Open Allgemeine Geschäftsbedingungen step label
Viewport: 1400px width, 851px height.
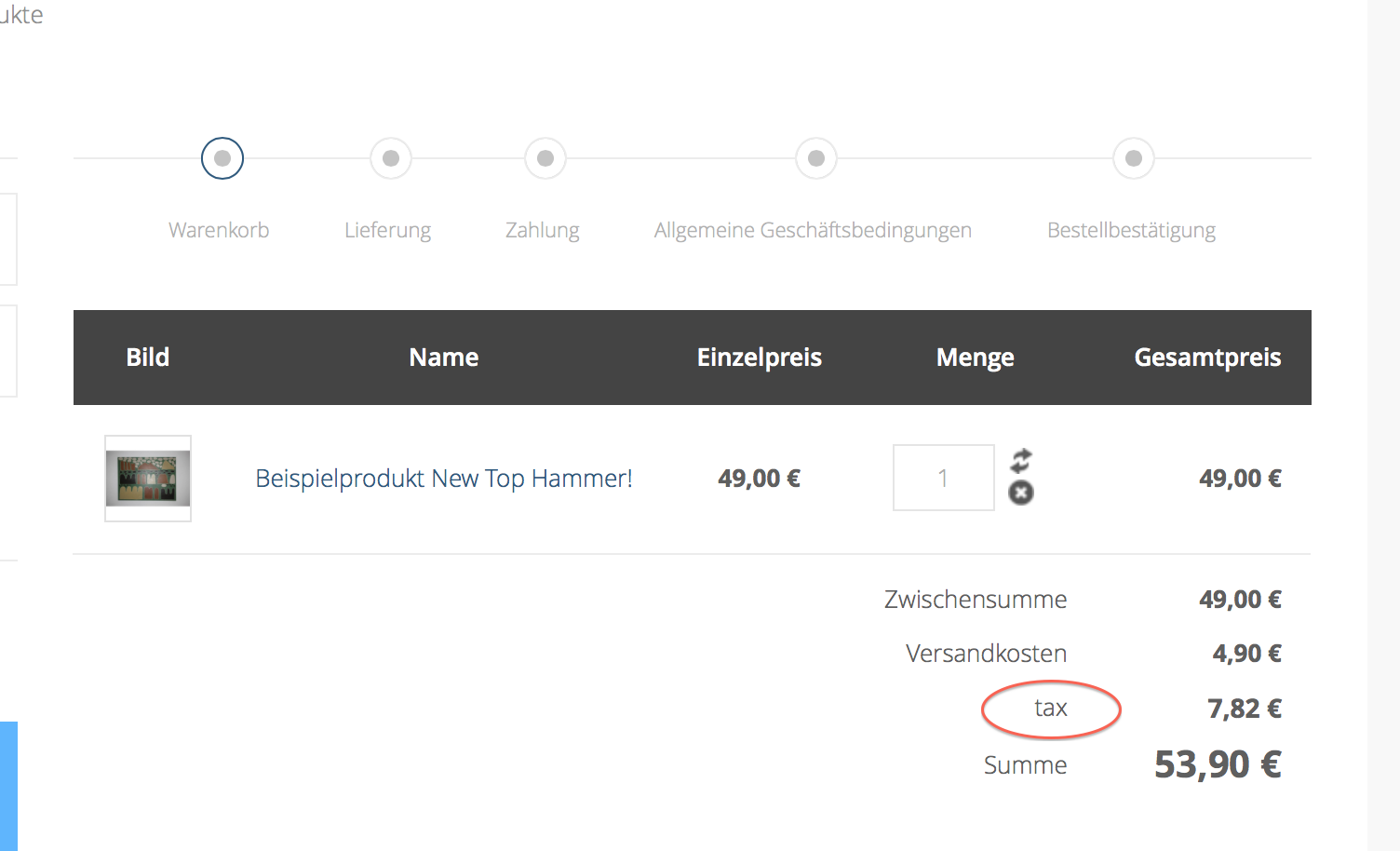(x=813, y=230)
